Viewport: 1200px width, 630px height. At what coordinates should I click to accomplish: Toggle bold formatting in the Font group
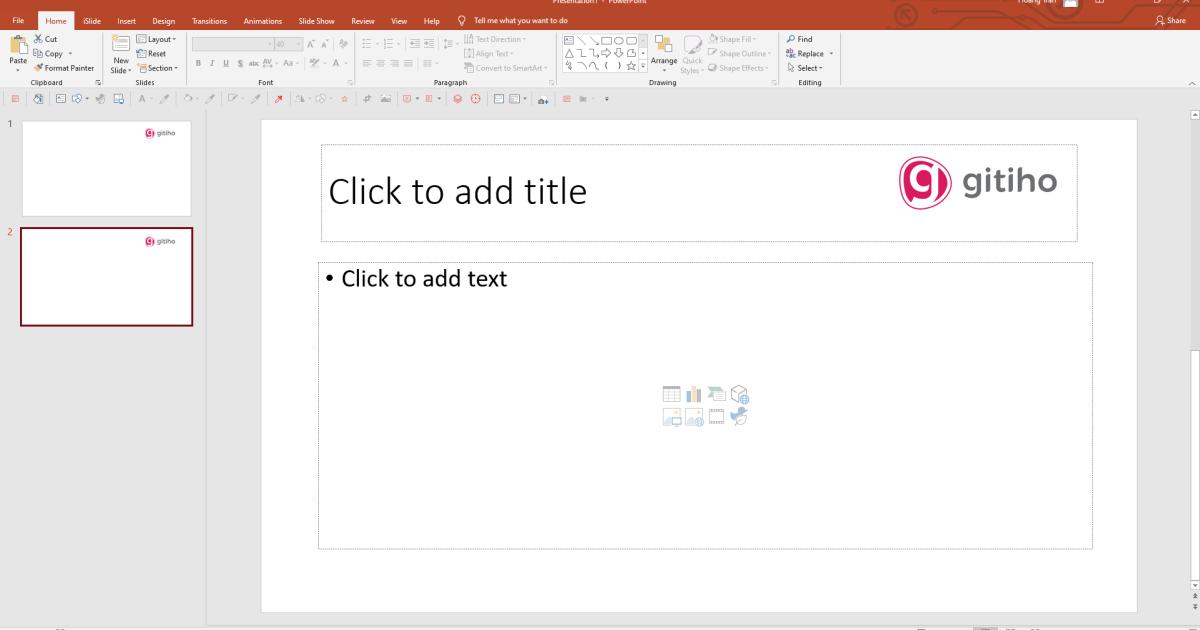click(x=199, y=63)
